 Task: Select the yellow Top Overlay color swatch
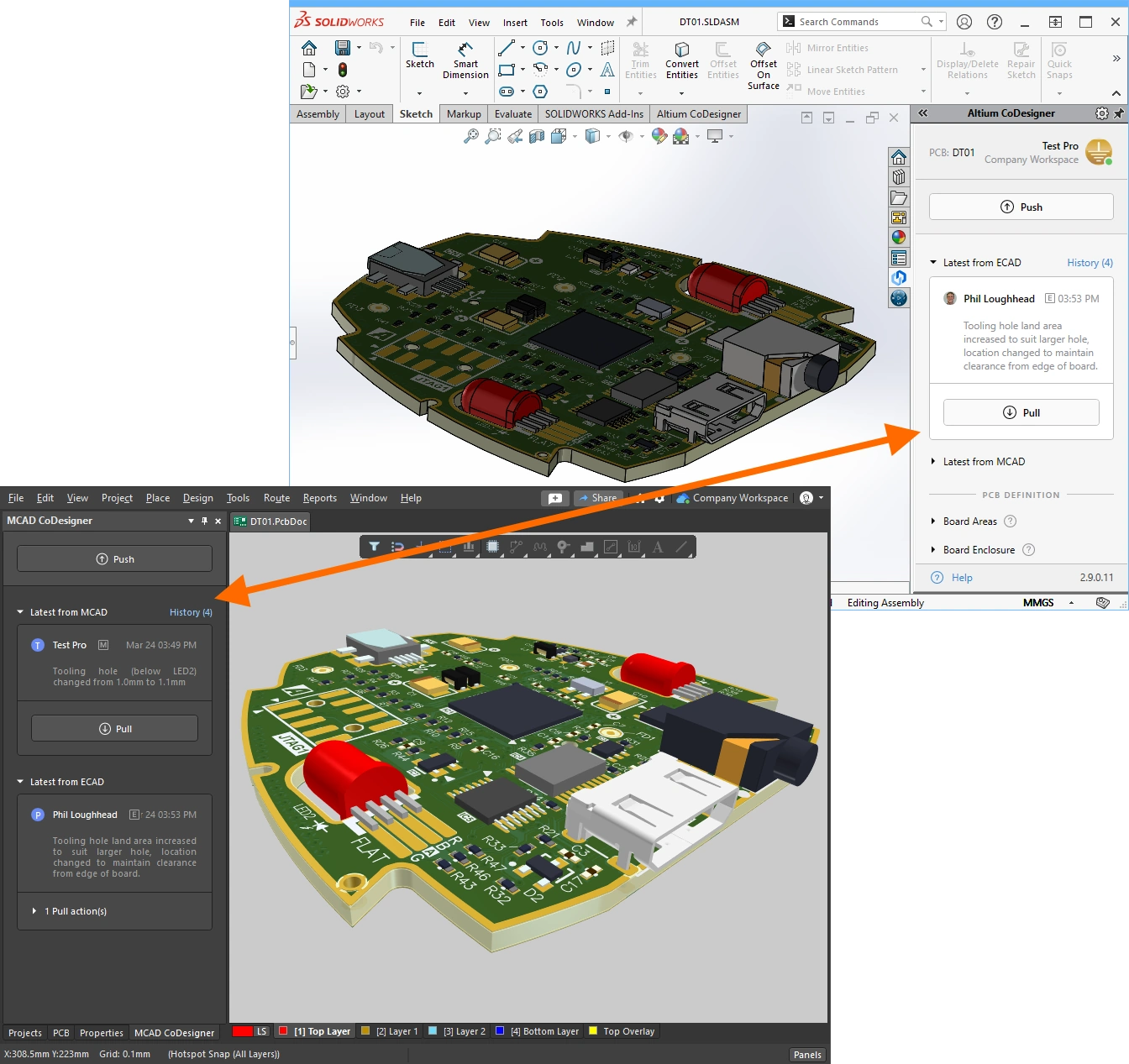[x=593, y=1031]
